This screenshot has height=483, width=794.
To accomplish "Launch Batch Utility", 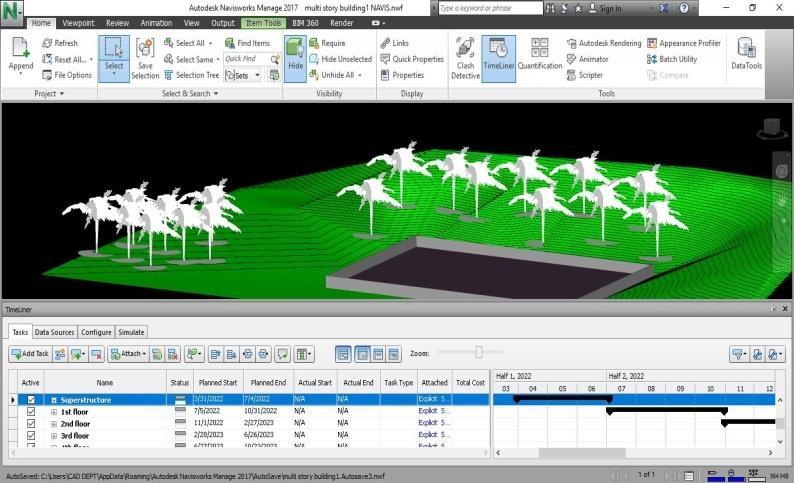I will (x=672, y=59).
